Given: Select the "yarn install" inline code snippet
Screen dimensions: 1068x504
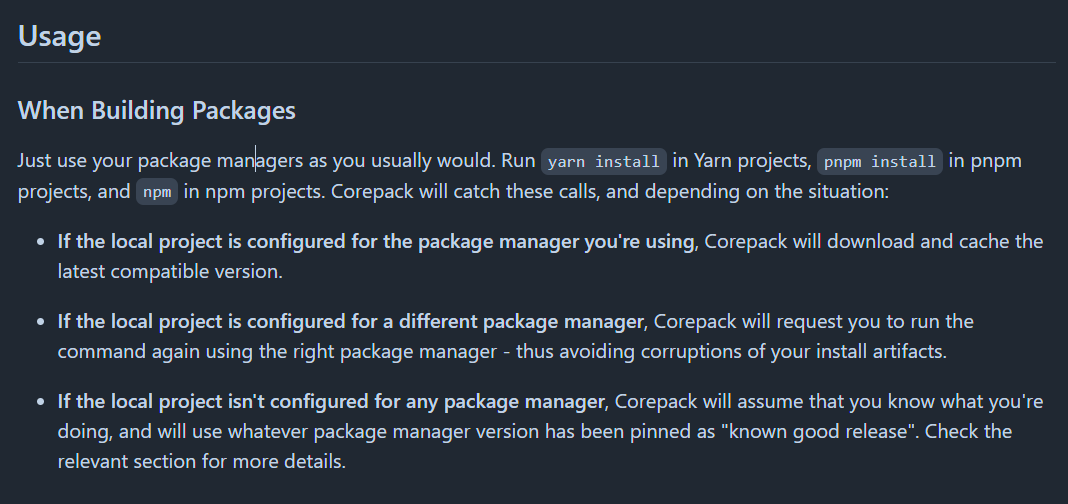Looking at the screenshot, I should (603, 162).
